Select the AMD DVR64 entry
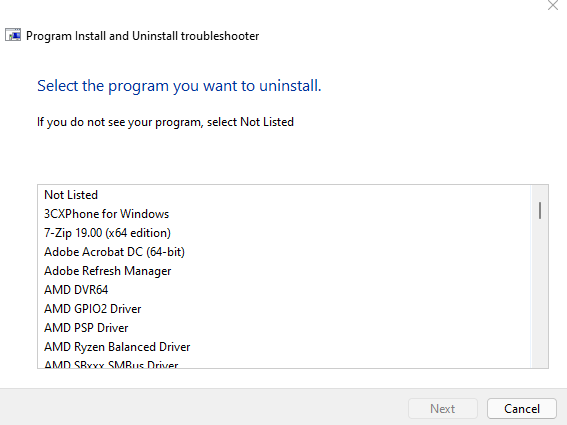 [x=284, y=290]
